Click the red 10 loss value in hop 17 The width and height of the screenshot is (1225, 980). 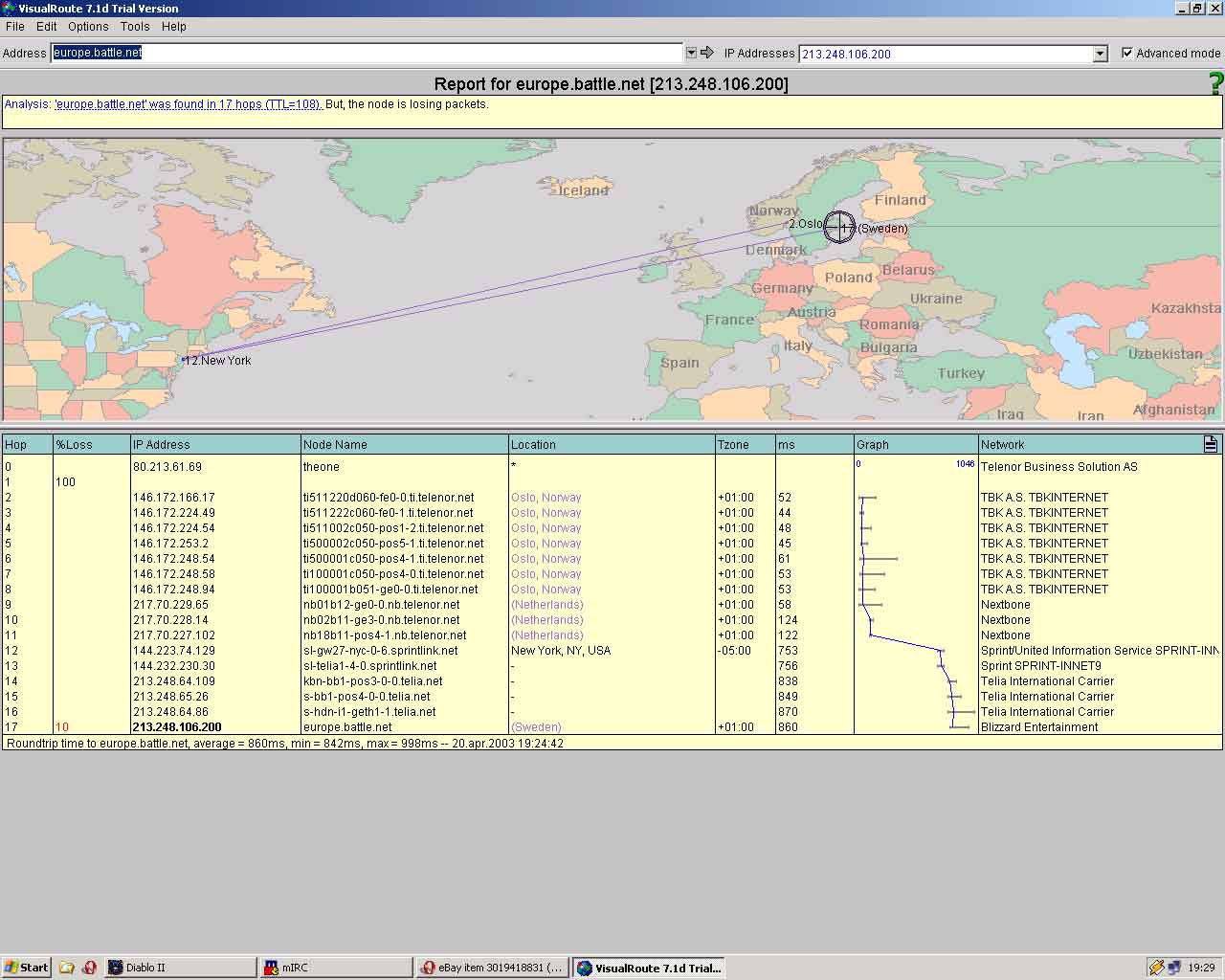[62, 727]
